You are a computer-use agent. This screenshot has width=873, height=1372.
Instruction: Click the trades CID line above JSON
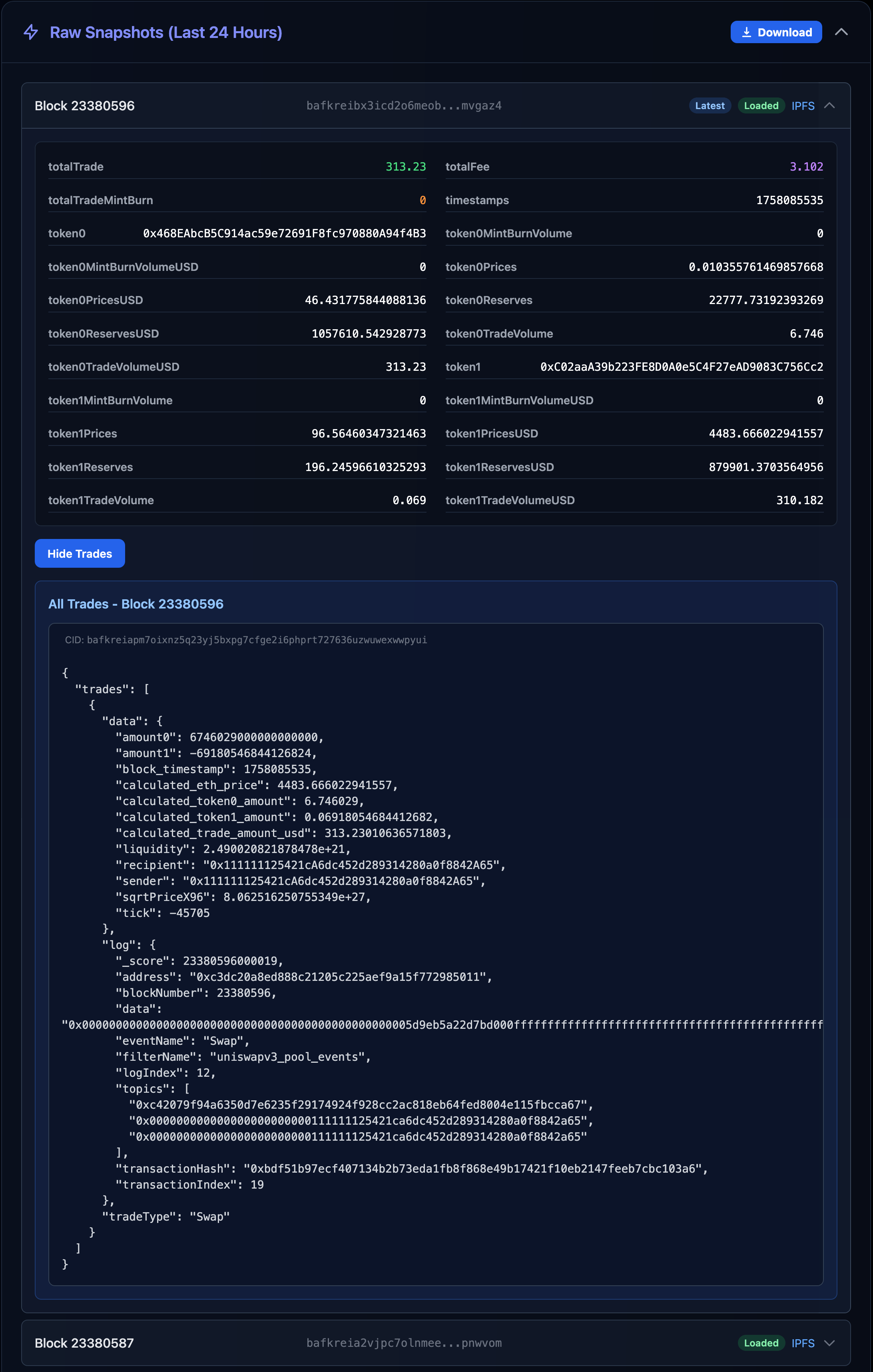[246, 640]
